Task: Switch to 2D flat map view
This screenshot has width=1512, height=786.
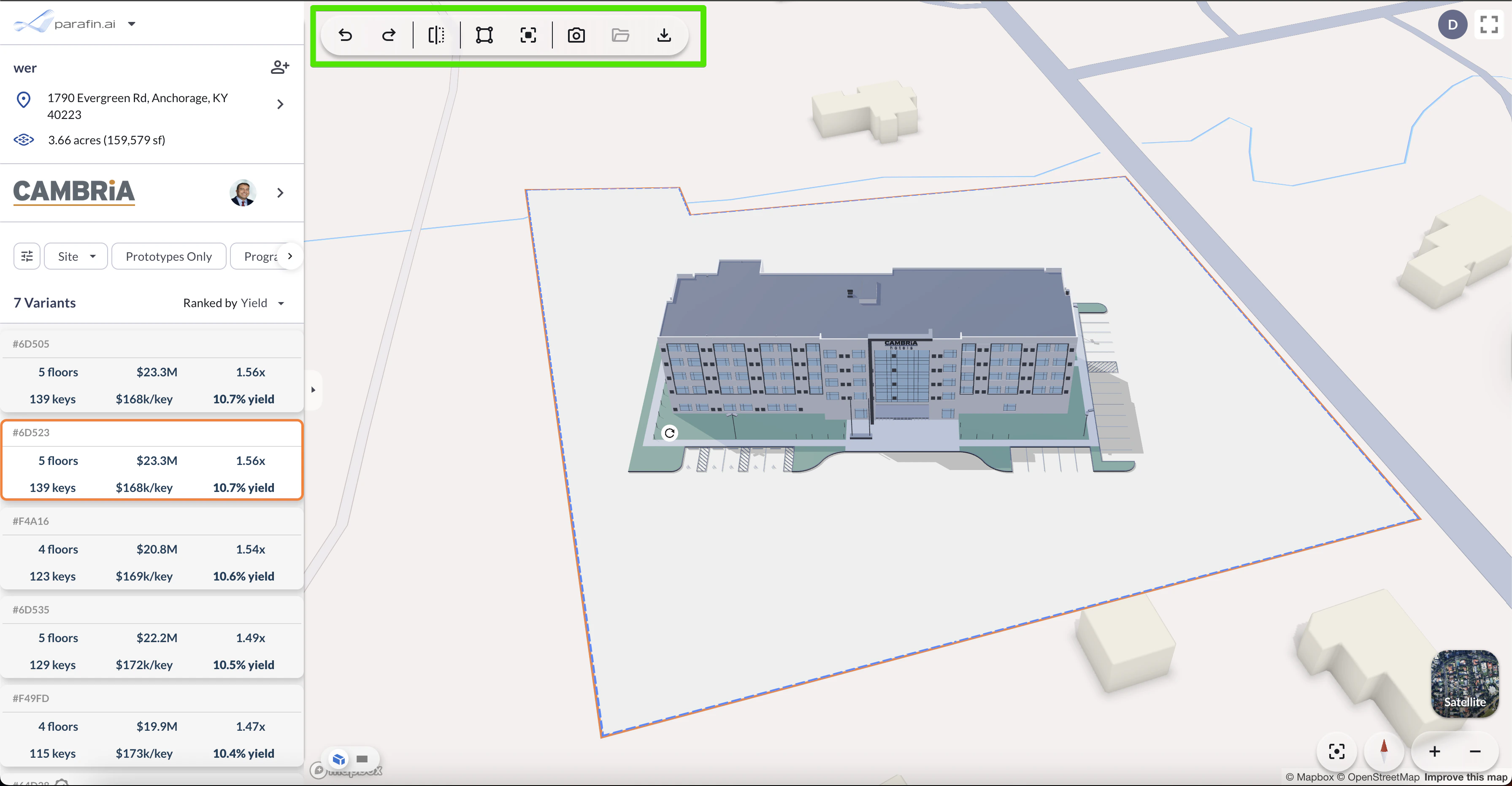Action: coord(362,759)
